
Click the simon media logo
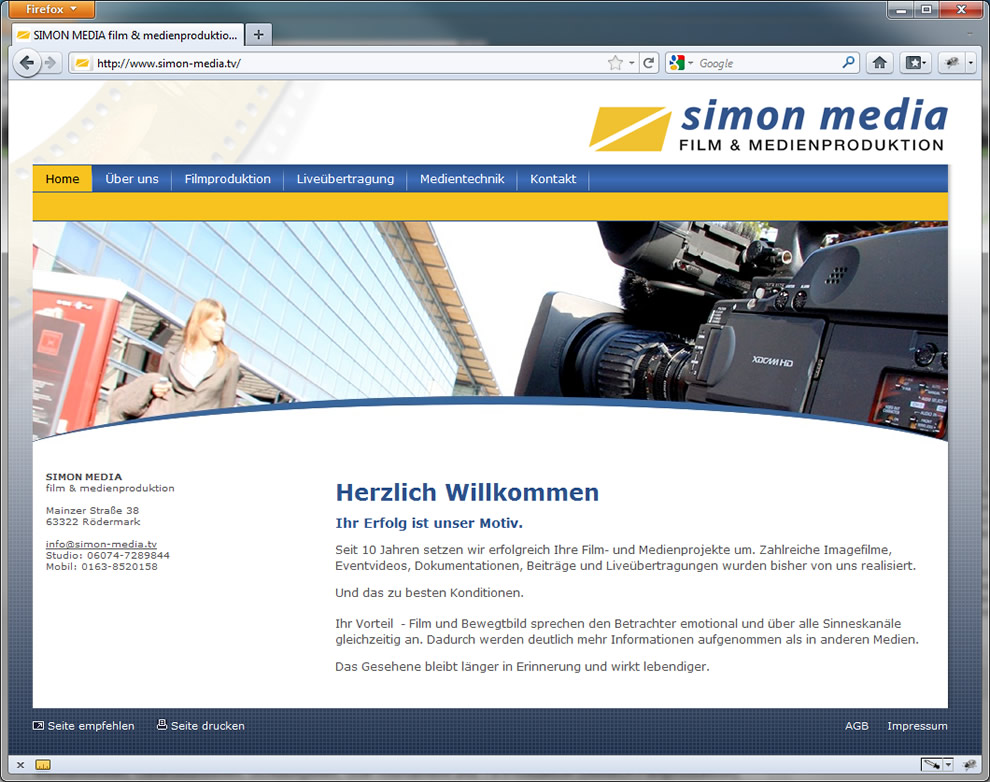coord(768,124)
